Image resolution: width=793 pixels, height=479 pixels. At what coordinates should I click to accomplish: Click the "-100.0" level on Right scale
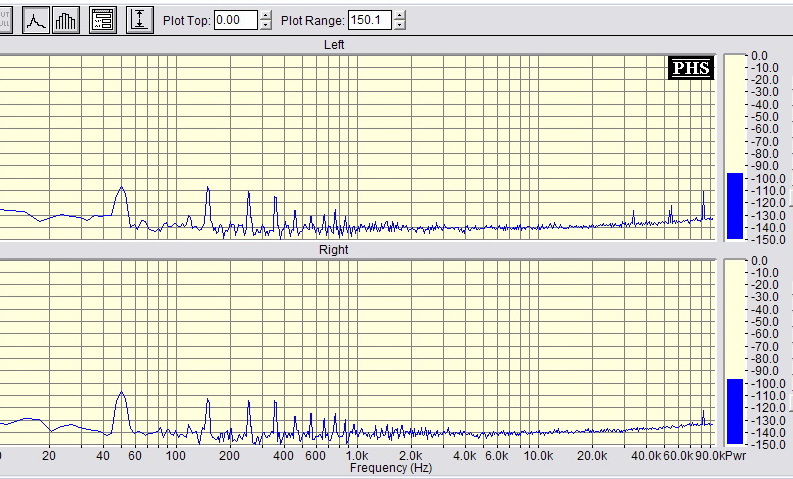[x=767, y=384]
